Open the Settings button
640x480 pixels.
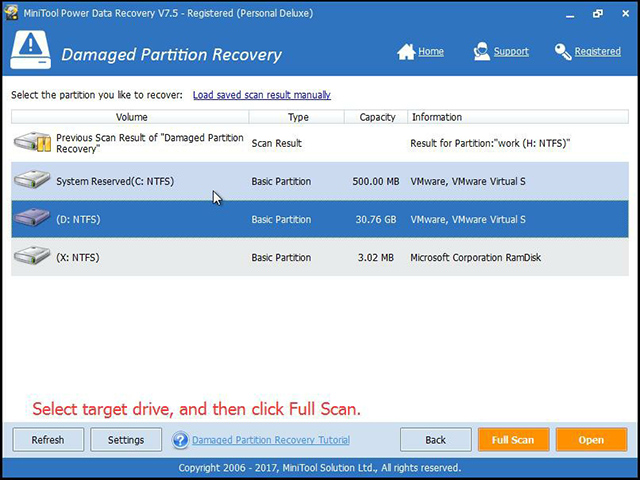[126, 440]
